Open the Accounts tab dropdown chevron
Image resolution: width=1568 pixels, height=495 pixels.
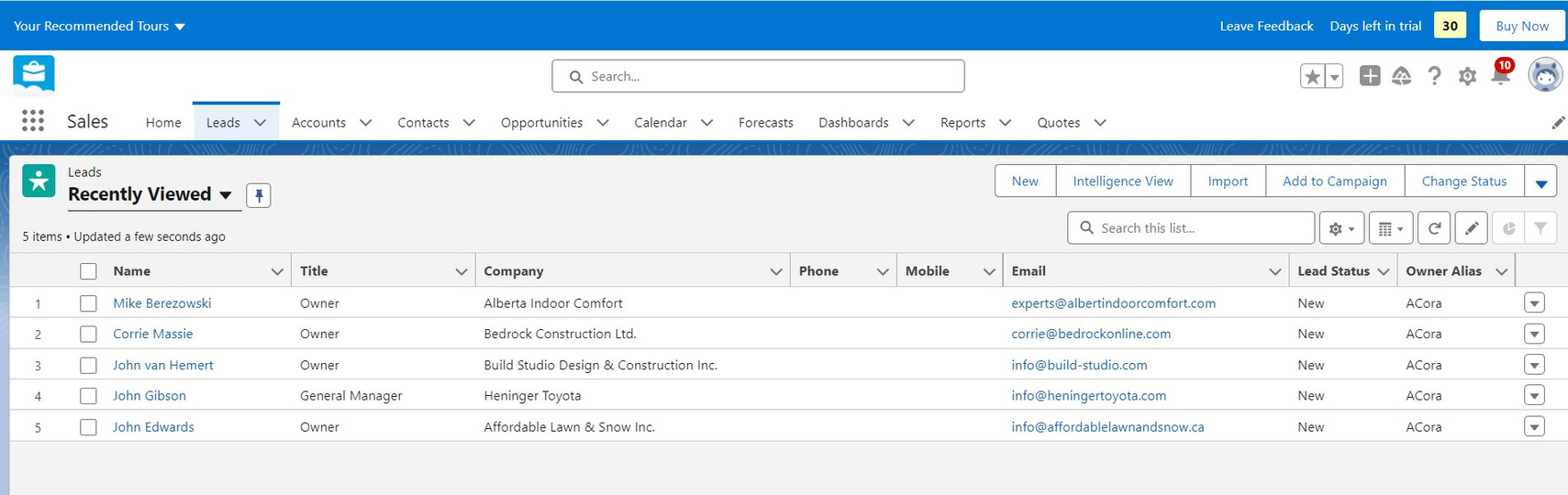coord(365,123)
